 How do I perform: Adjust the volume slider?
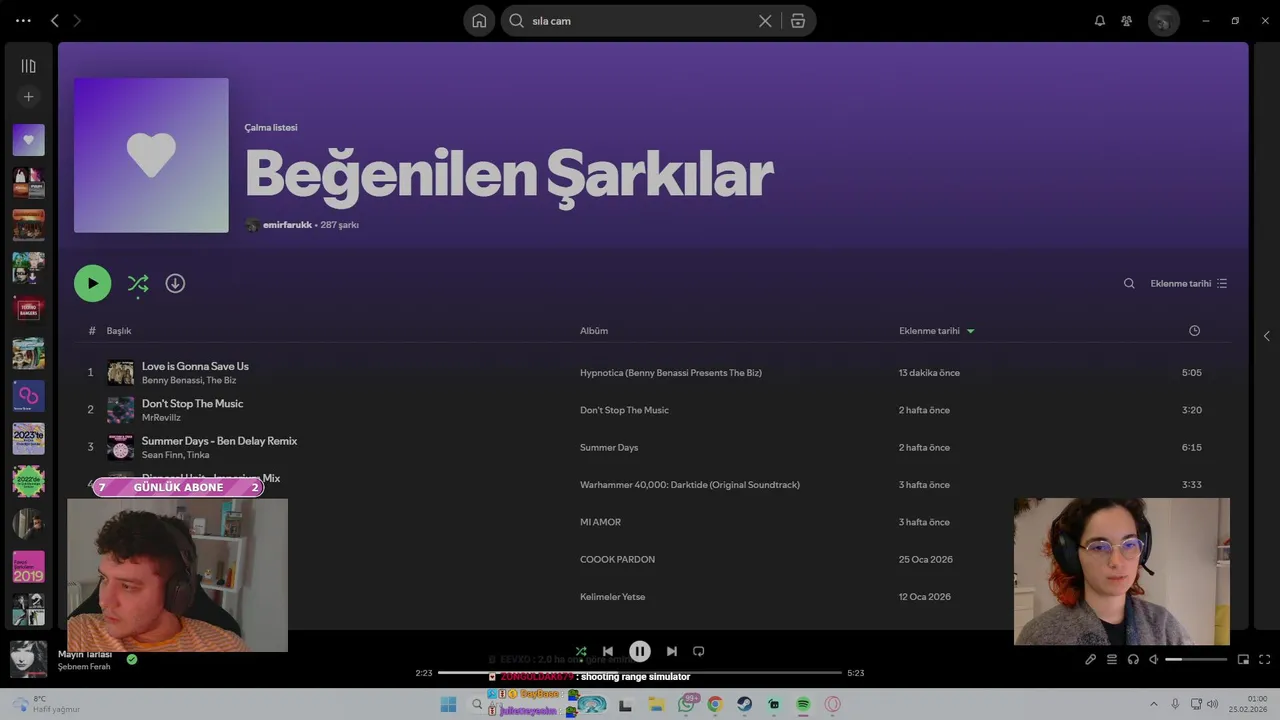click(x=1196, y=659)
